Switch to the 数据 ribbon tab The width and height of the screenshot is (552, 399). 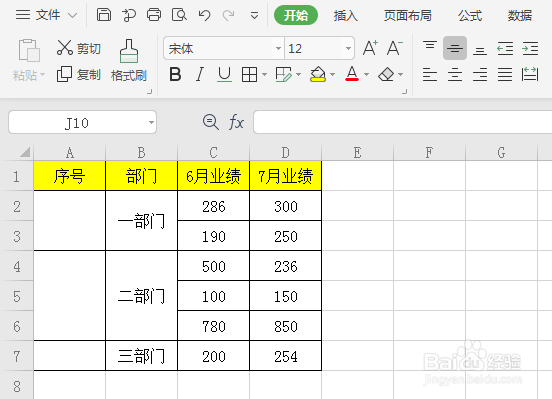[x=520, y=15]
